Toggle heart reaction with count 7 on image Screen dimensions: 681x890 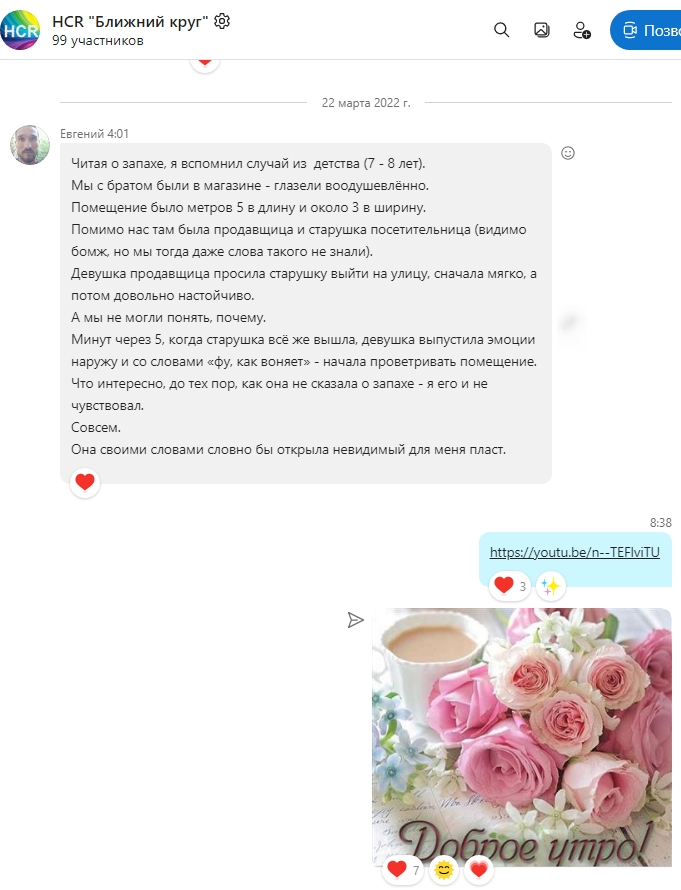click(403, 869)
